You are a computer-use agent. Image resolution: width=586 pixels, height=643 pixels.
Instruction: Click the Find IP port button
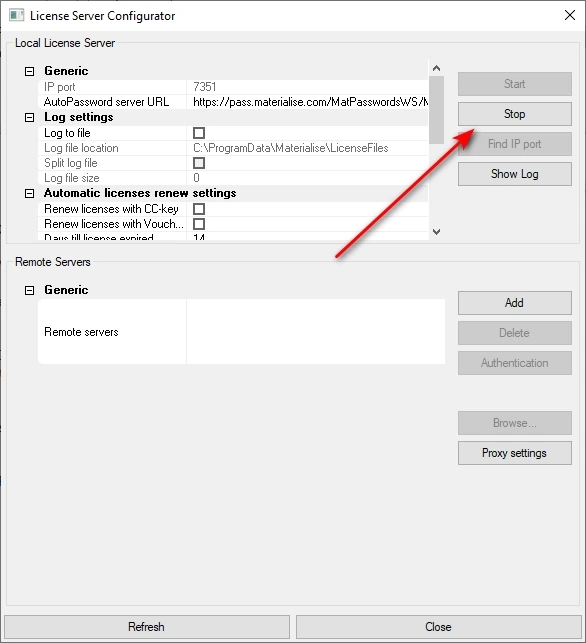(x=515, y=144)
